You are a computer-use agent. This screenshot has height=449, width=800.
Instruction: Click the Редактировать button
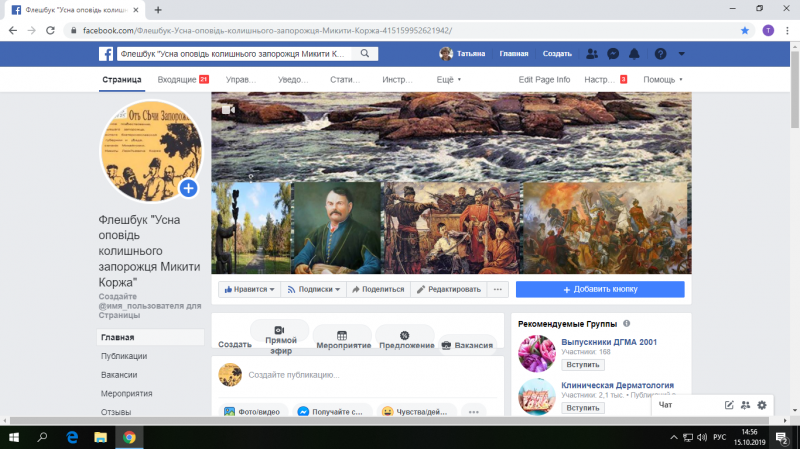[x=448, y=289]
